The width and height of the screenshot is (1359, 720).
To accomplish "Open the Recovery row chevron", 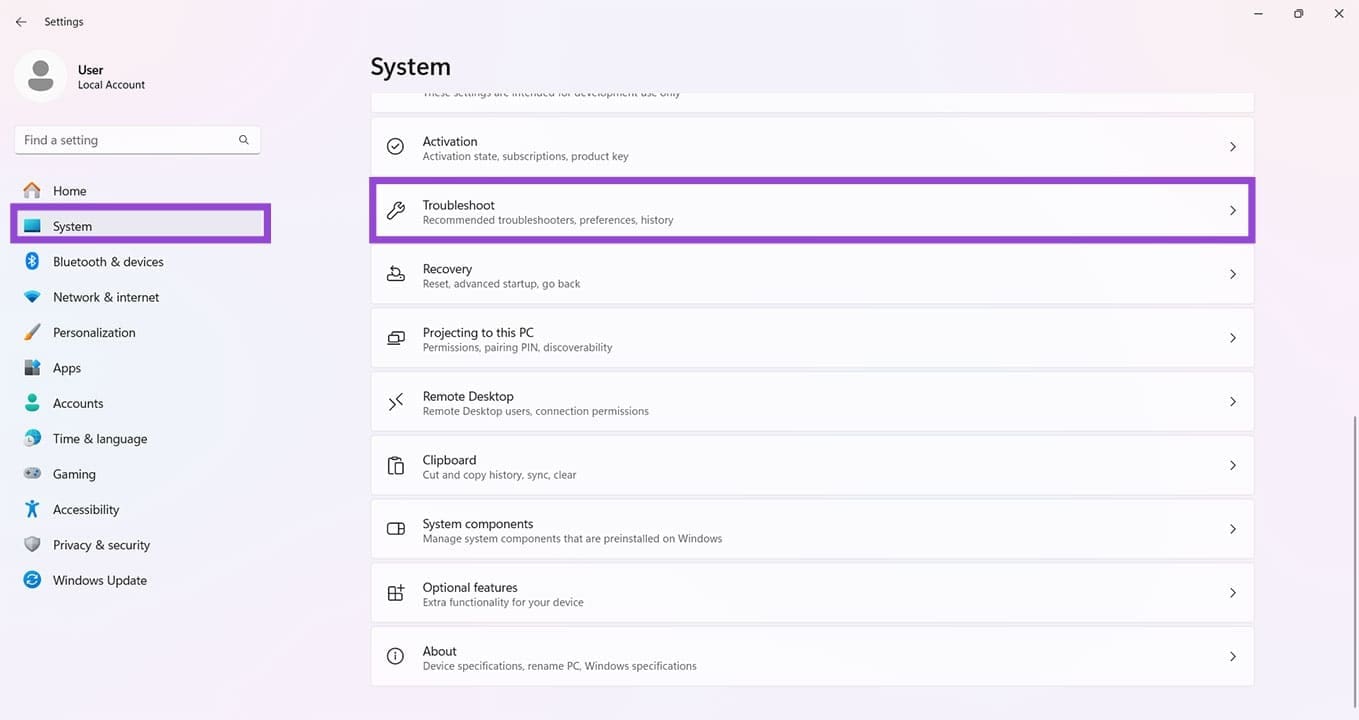I will pos(1232,274).
